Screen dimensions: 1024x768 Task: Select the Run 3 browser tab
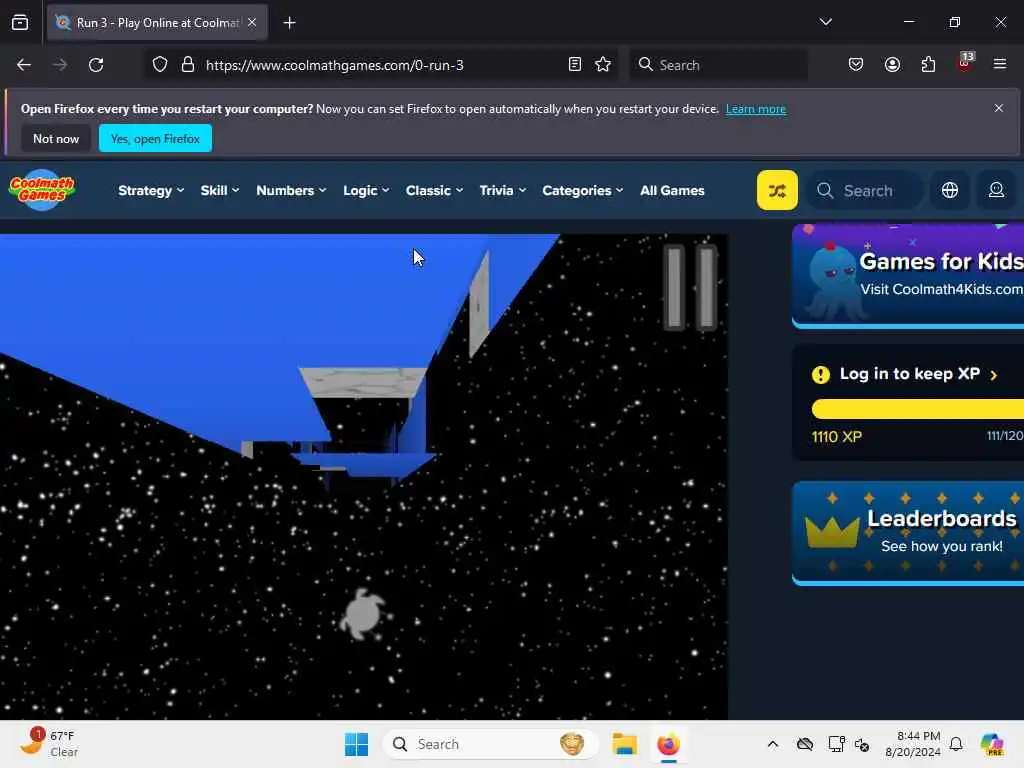coord(157,23)
